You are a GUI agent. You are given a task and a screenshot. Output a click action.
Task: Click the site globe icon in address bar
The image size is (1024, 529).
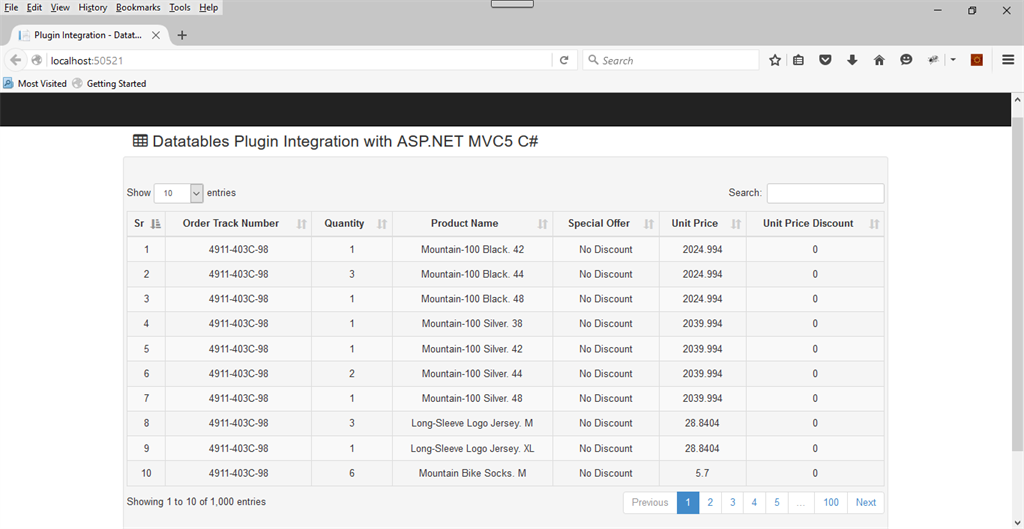point(37,60)
